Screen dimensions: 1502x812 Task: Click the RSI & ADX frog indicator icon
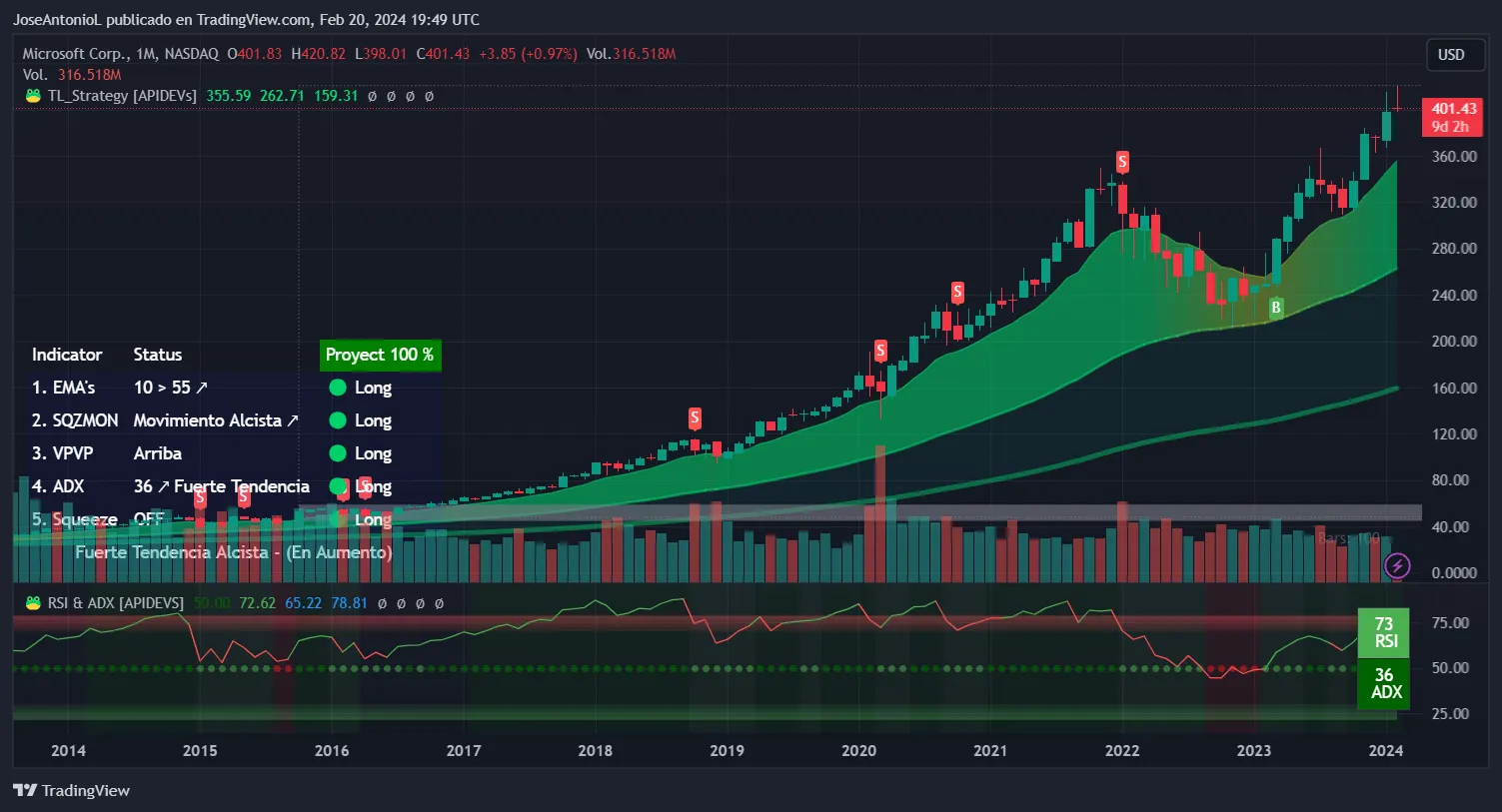pyautogui.click(x=33, y=603)
